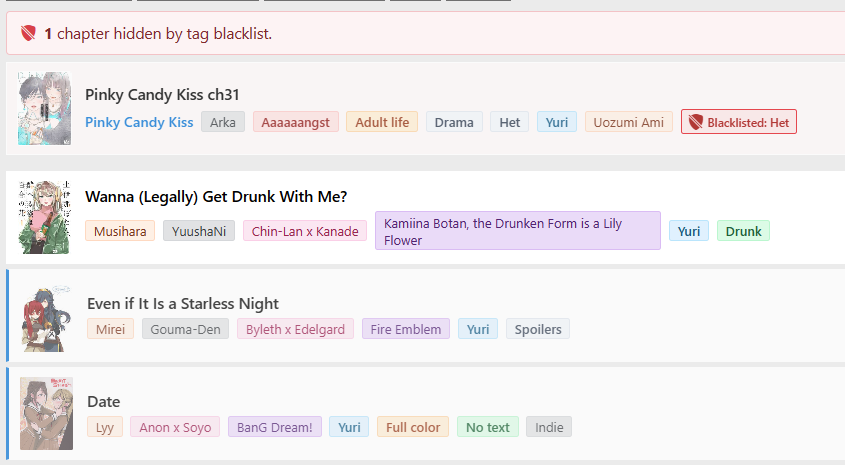Select Yuri tag in Get Drunk With Me row
The image size is (845, 465).
coord(689,231)
